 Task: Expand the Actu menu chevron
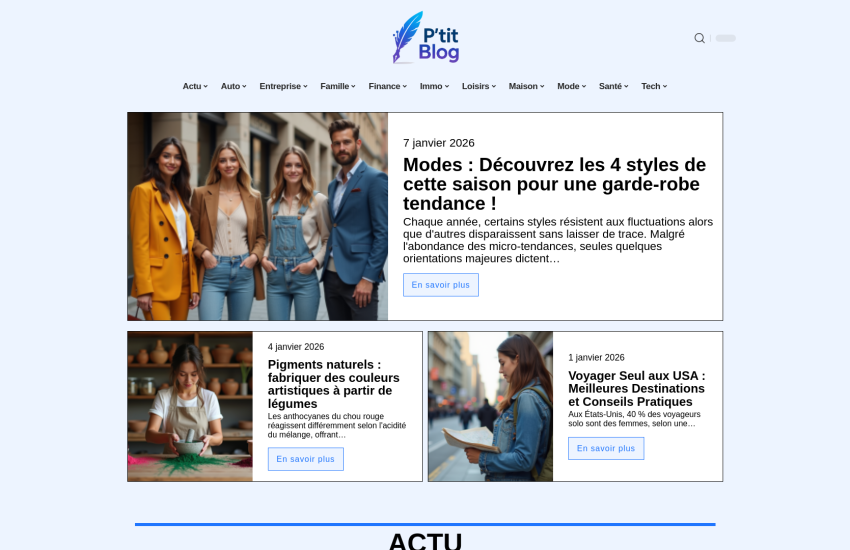click(x=205, y=86)
